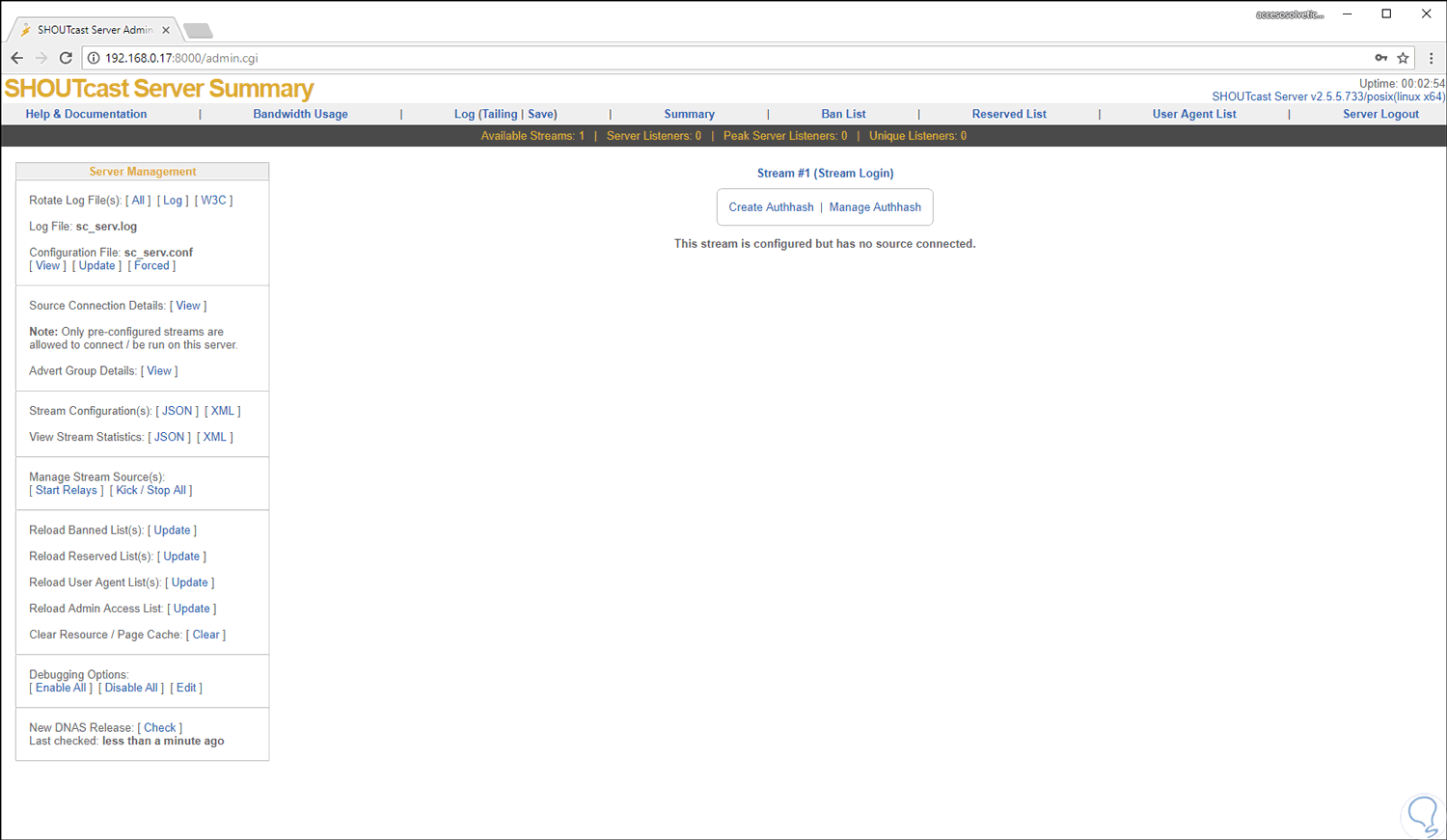Click the "no source connected" message
1447x840 pixels.
825,244
